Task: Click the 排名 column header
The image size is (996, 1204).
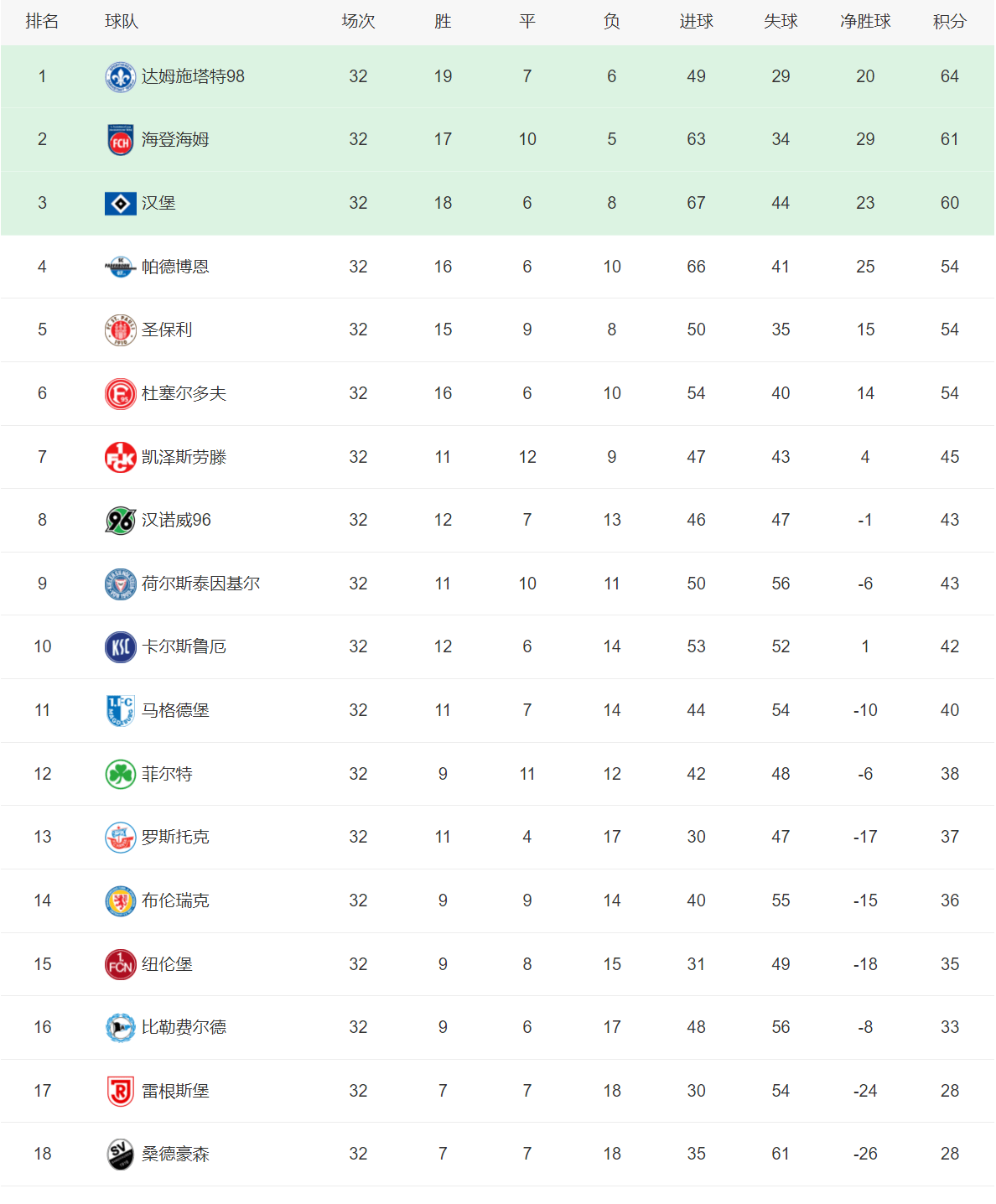Action: click(42, 22)
